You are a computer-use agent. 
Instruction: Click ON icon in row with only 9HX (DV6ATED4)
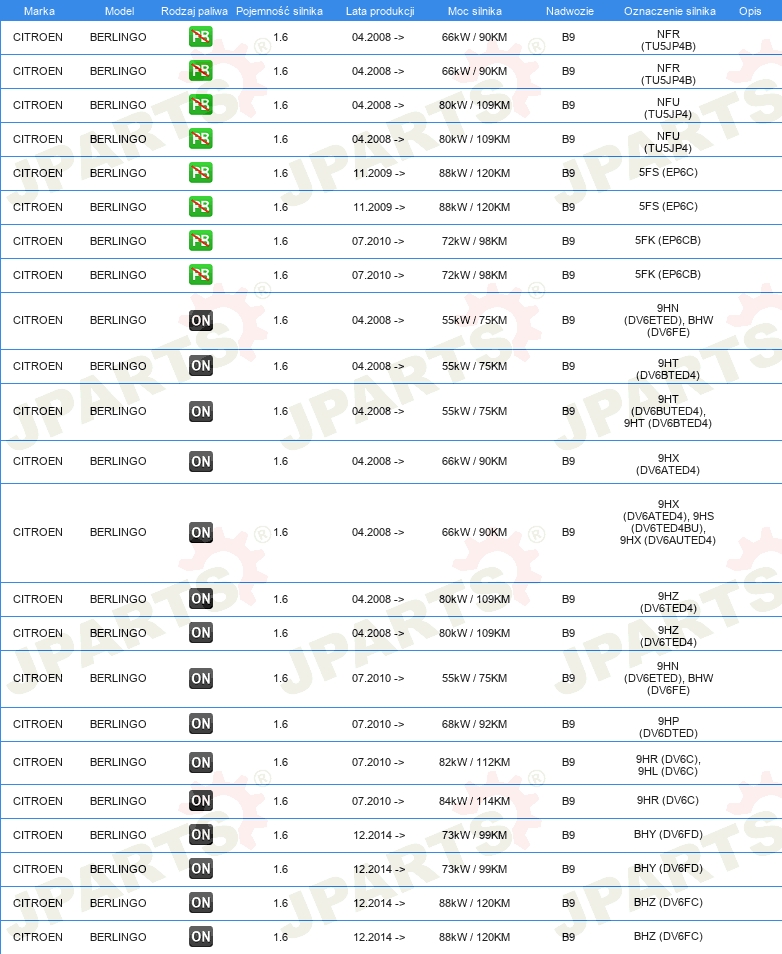[x=201, y=461]
